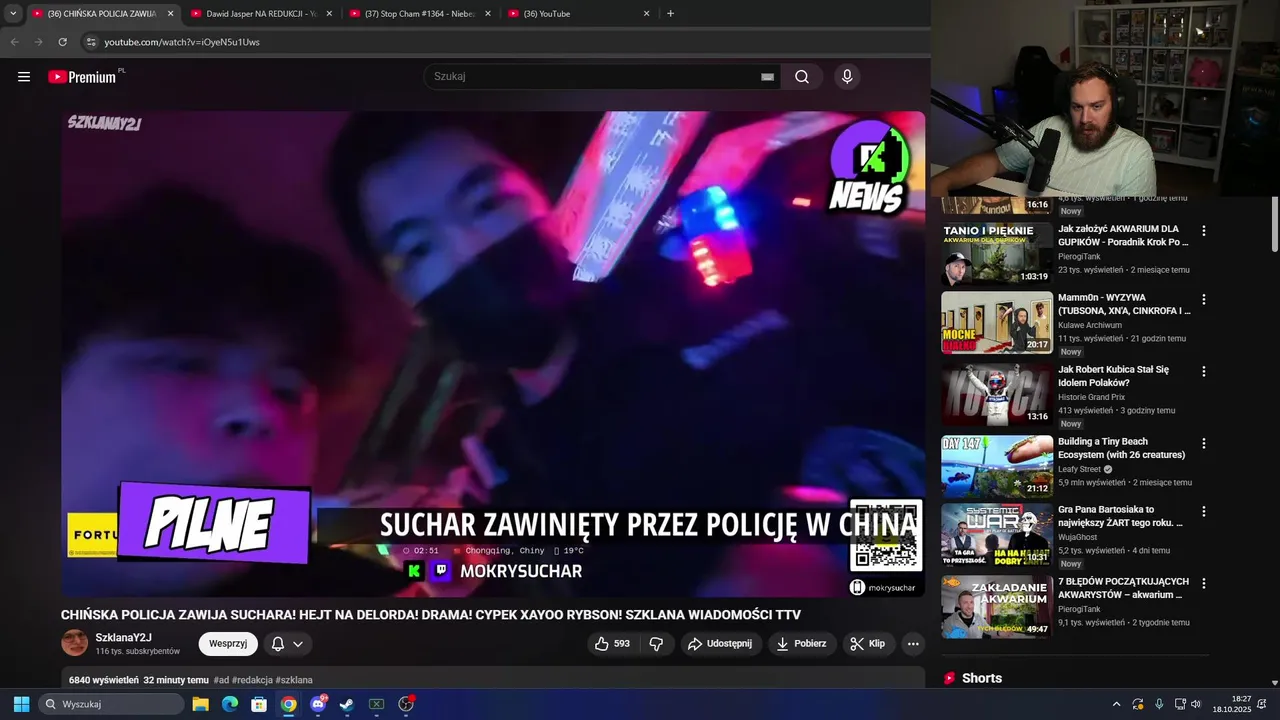Open the YouTube guide hamburger menu
The width and height of the screenshot is (1280, 720).
(x=24, y=77)
